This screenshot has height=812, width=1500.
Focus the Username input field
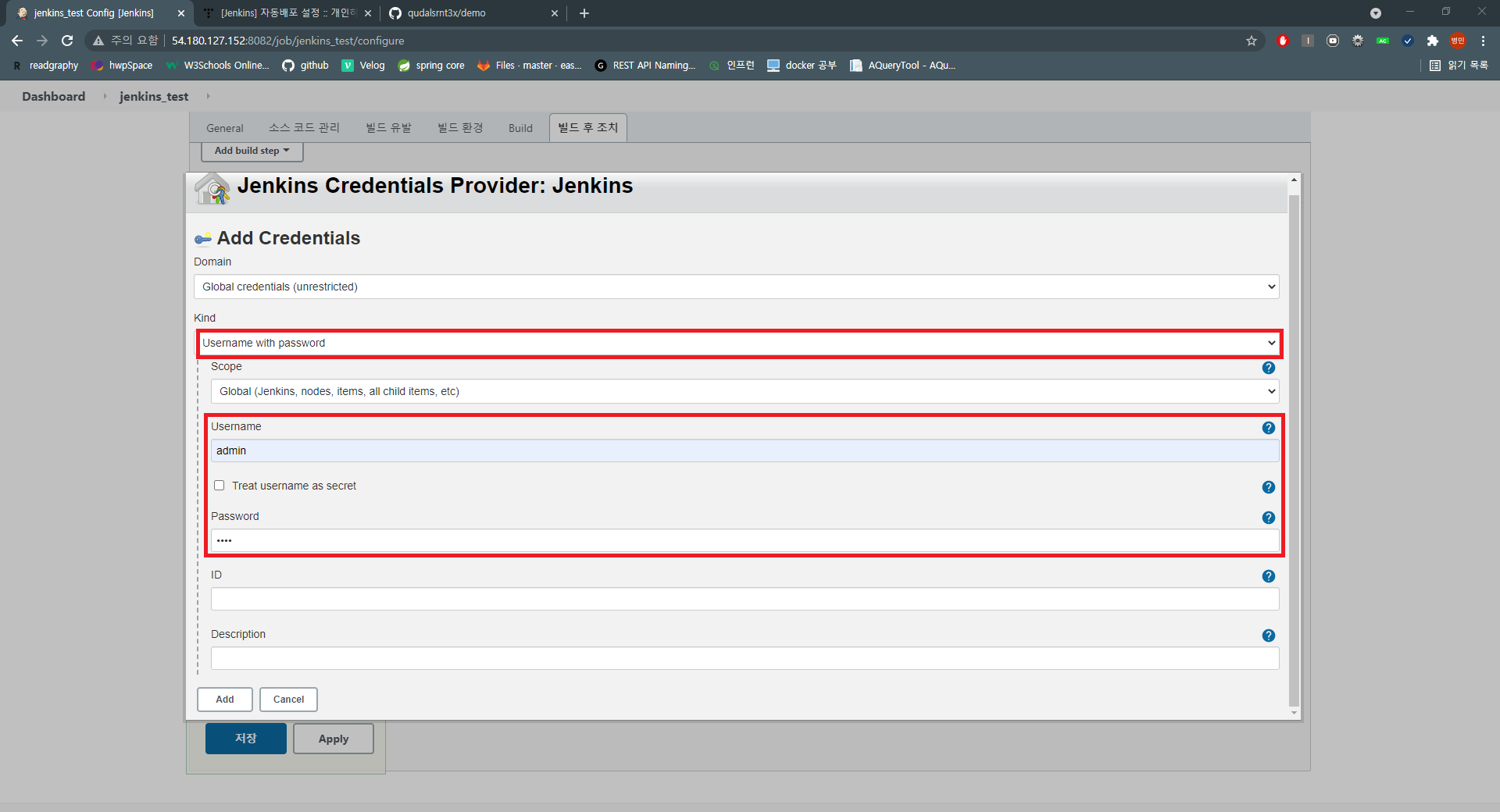(745, 451)
